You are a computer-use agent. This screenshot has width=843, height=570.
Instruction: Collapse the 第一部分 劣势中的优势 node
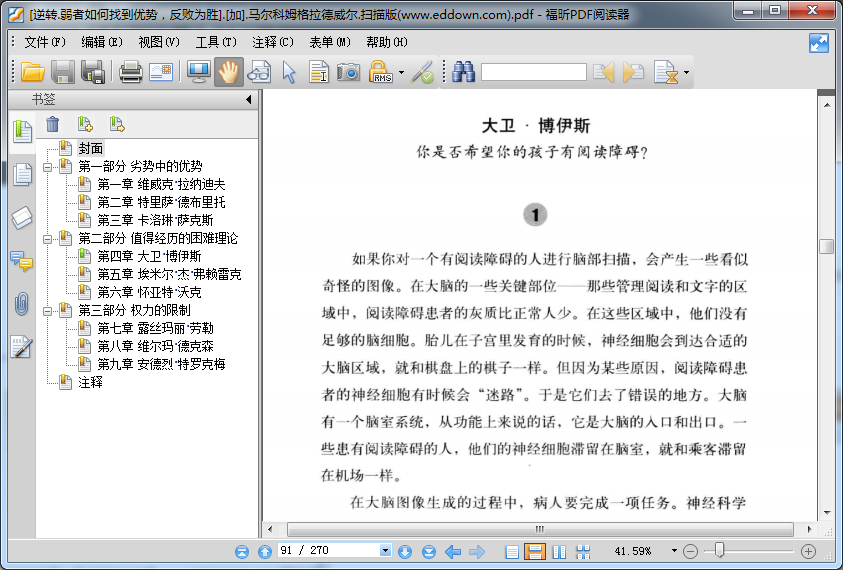click(x=47, y=167)
